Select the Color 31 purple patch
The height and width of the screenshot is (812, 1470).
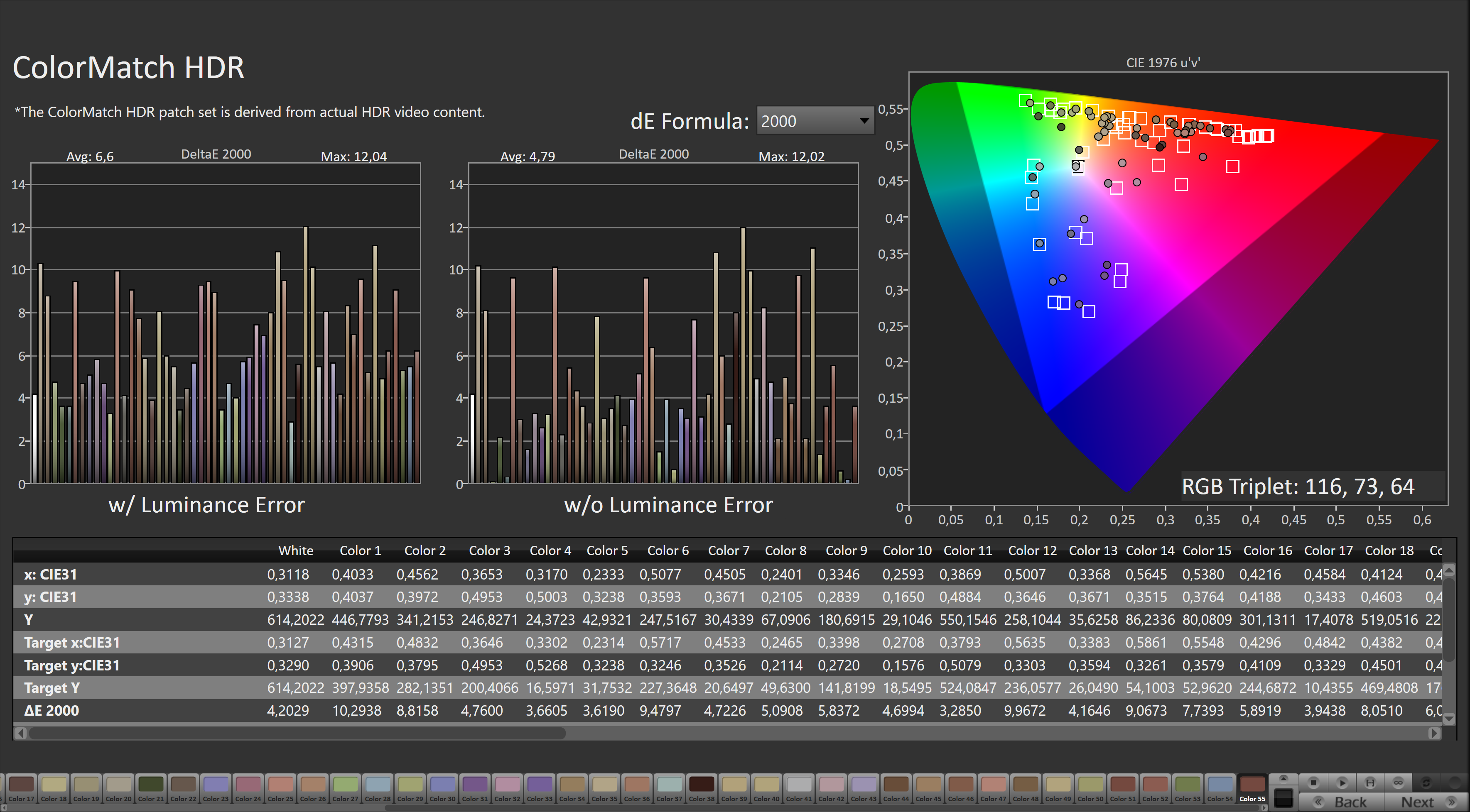pos(475,788)
